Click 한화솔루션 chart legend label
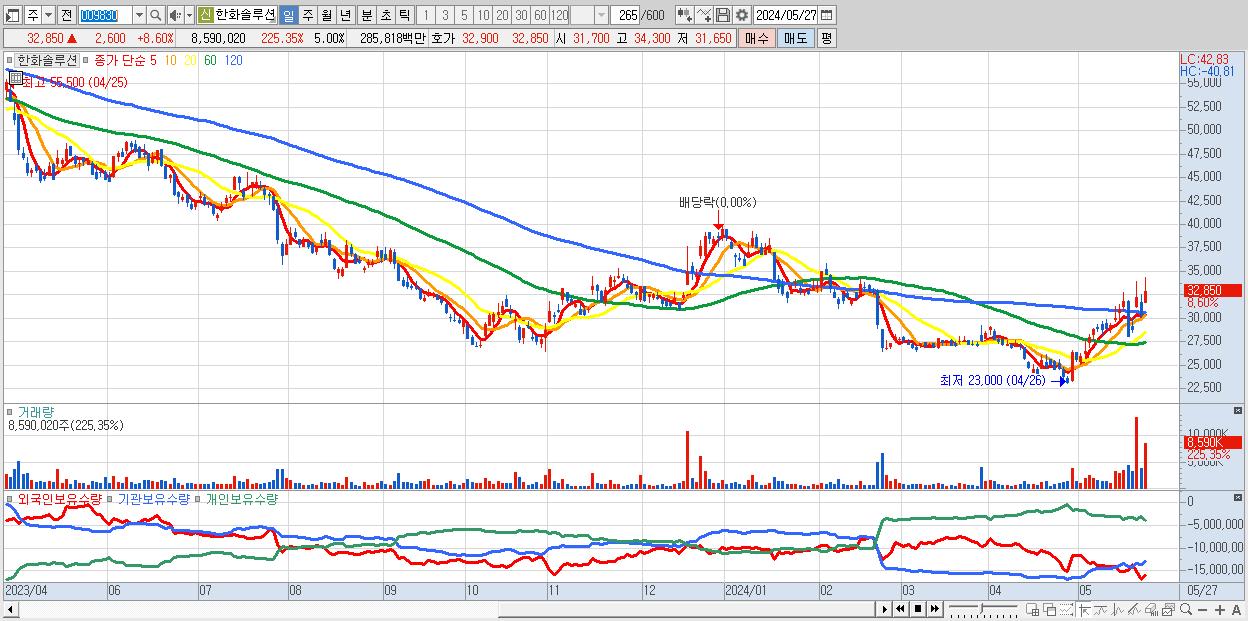The image size is (1248, 621). [x=47, y=60]
